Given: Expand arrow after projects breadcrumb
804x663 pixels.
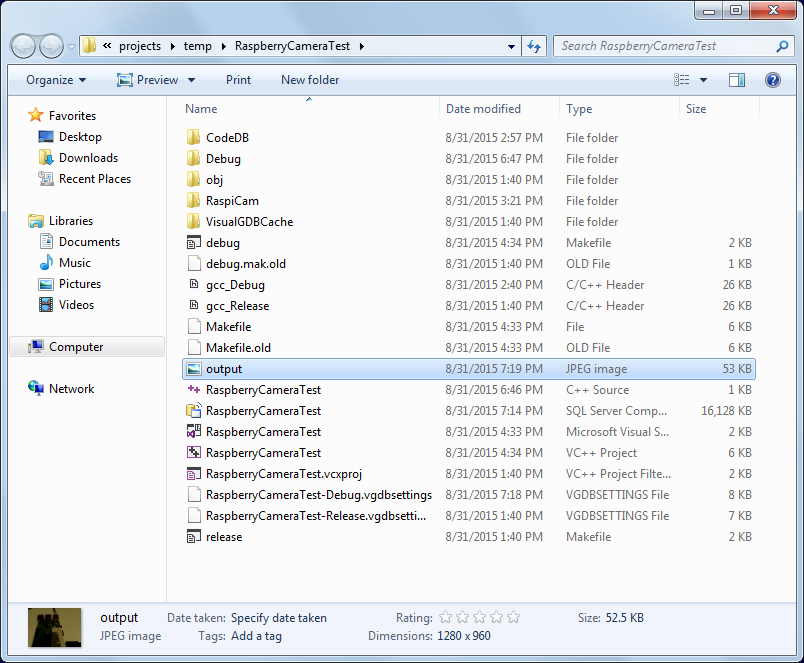Looking at the screenshot, I should coord(172,46).
